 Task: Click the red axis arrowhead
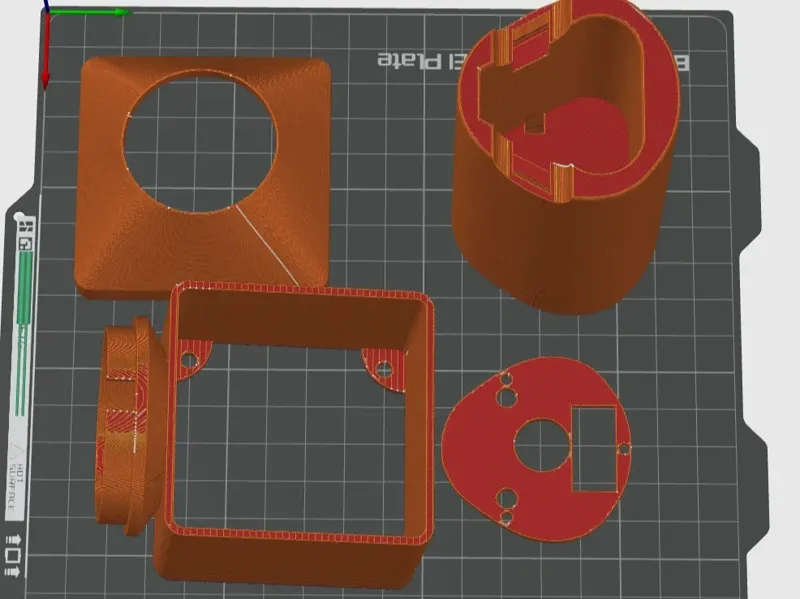pyautogui.click(x=45, y=81)
